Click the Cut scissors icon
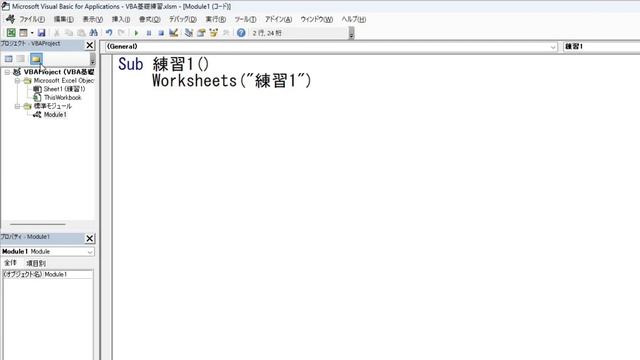 (57, 33)
